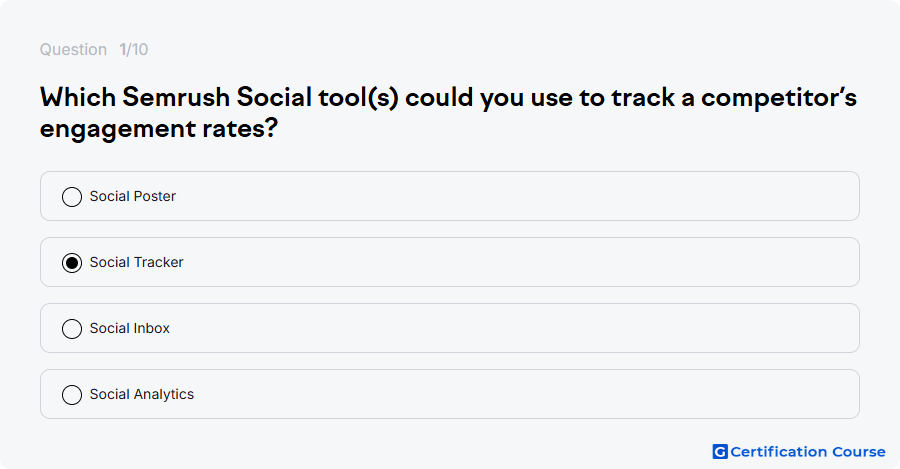Click the "Social Tracker" answer label text
Image resolution: width=900 pixels, height=469 pixels.
click(x=137, y=262)
